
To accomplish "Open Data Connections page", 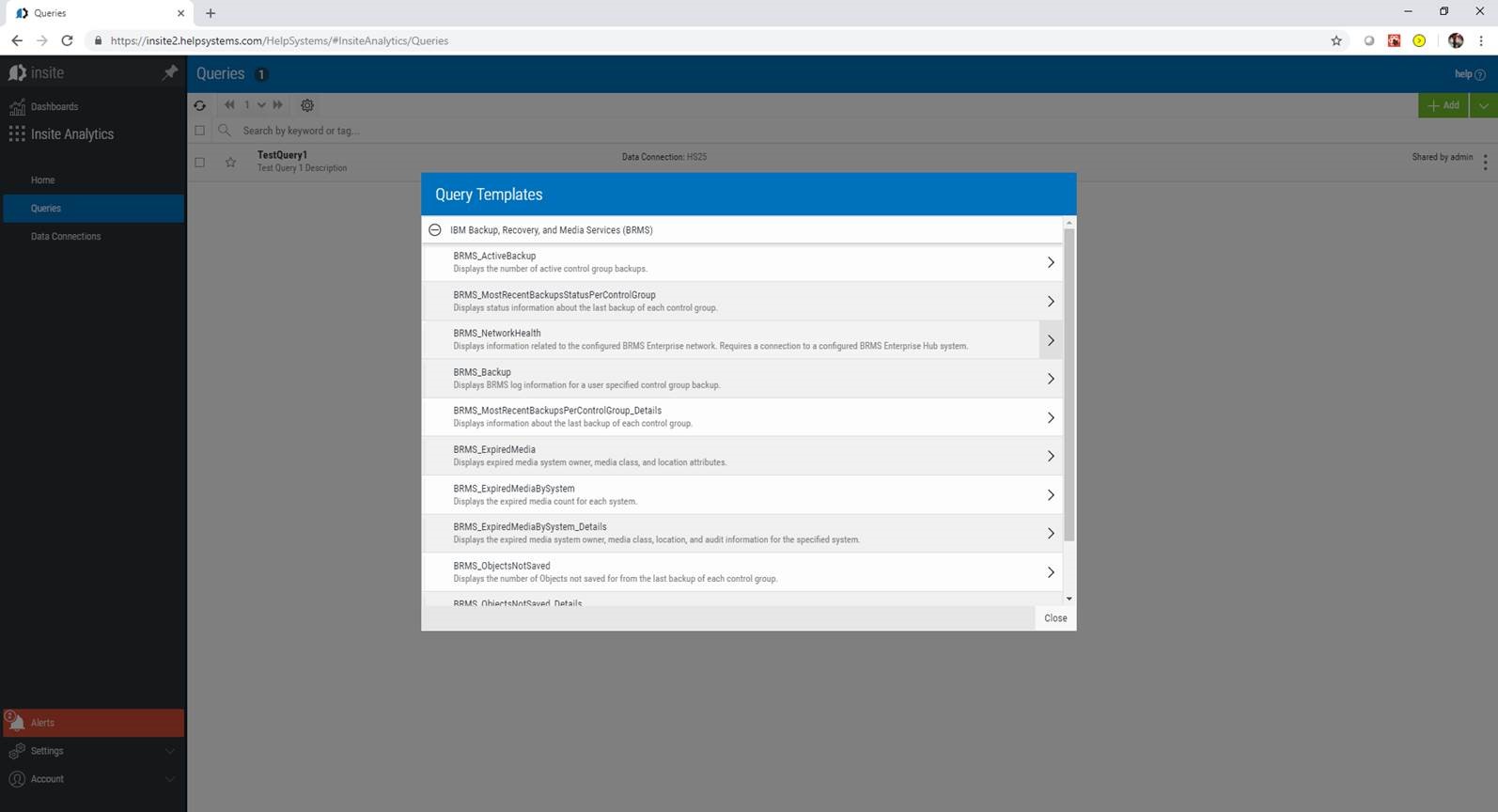I will point(66,236).
